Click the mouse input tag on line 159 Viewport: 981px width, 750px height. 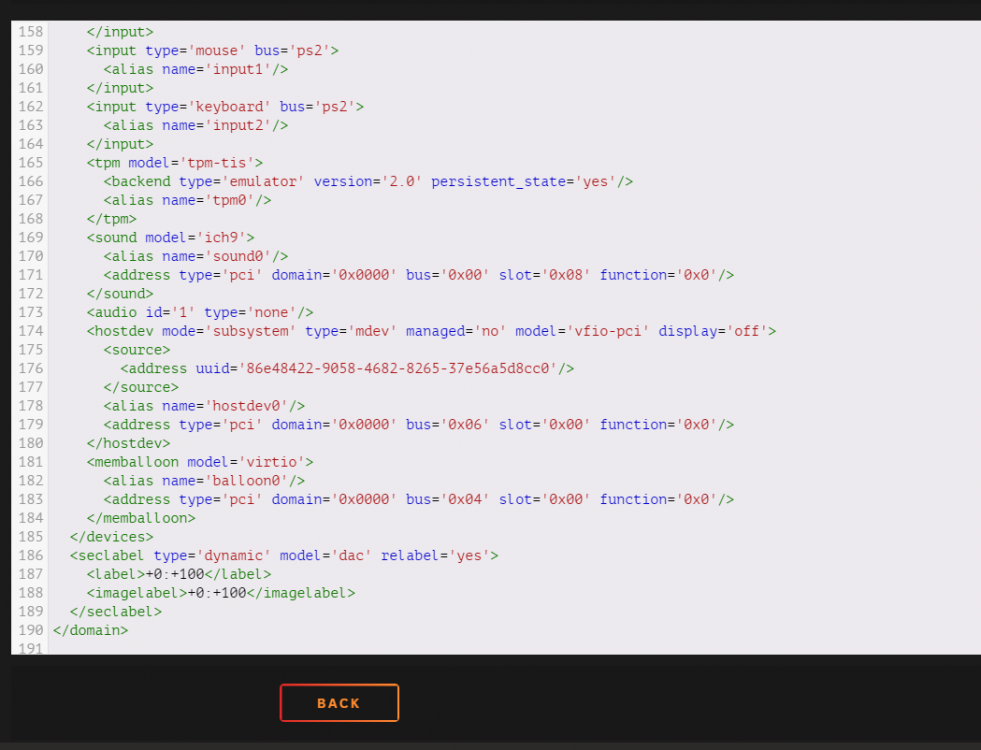213,51
